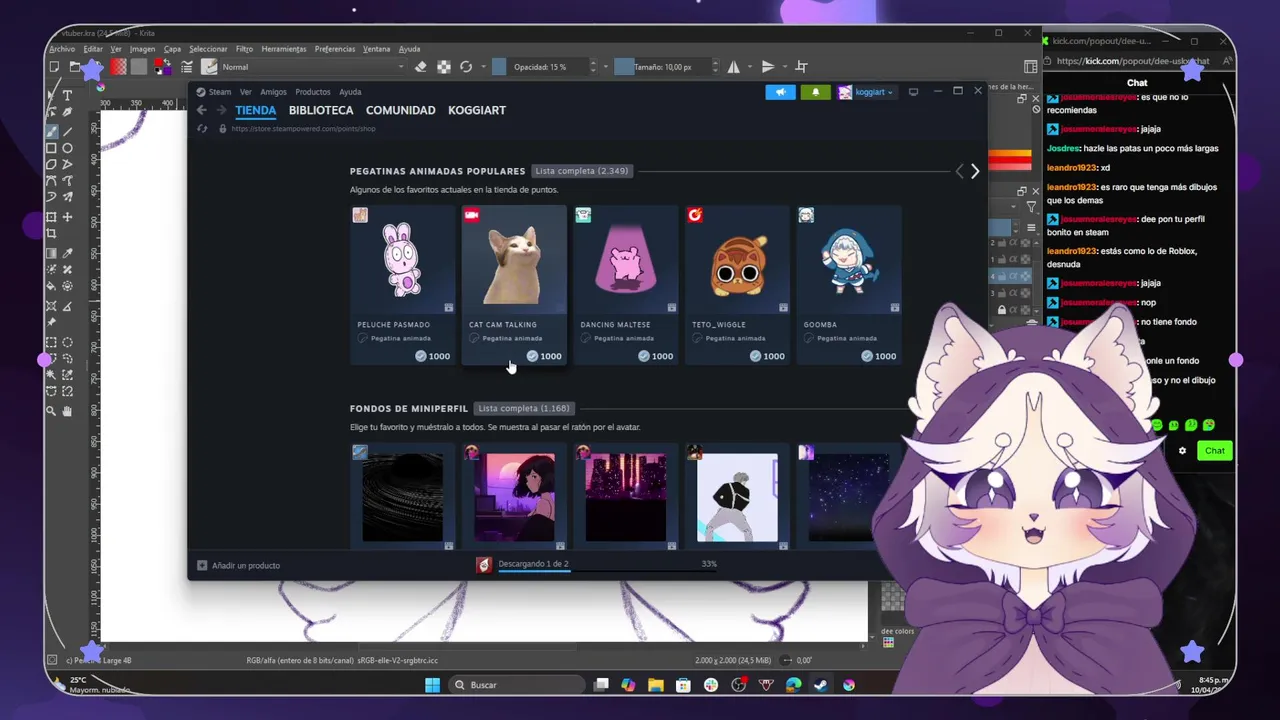
Task: Select the Measure tool in Krita toolbox
Action: [x=67, y=304]
